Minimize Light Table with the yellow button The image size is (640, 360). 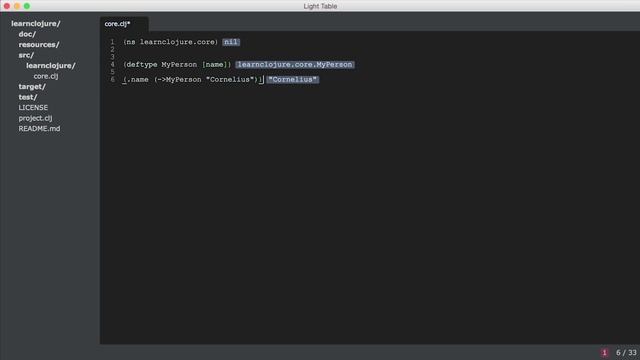(x=17, y=6)
